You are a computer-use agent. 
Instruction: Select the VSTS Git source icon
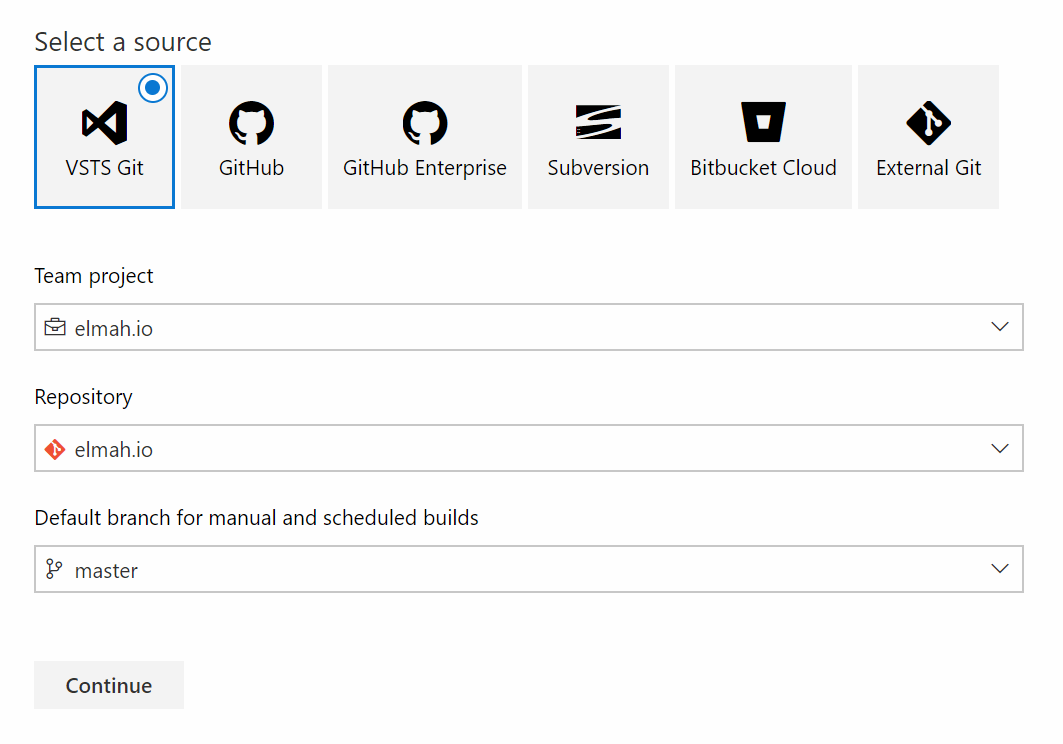pyautogui.click(x=104, y=123)
